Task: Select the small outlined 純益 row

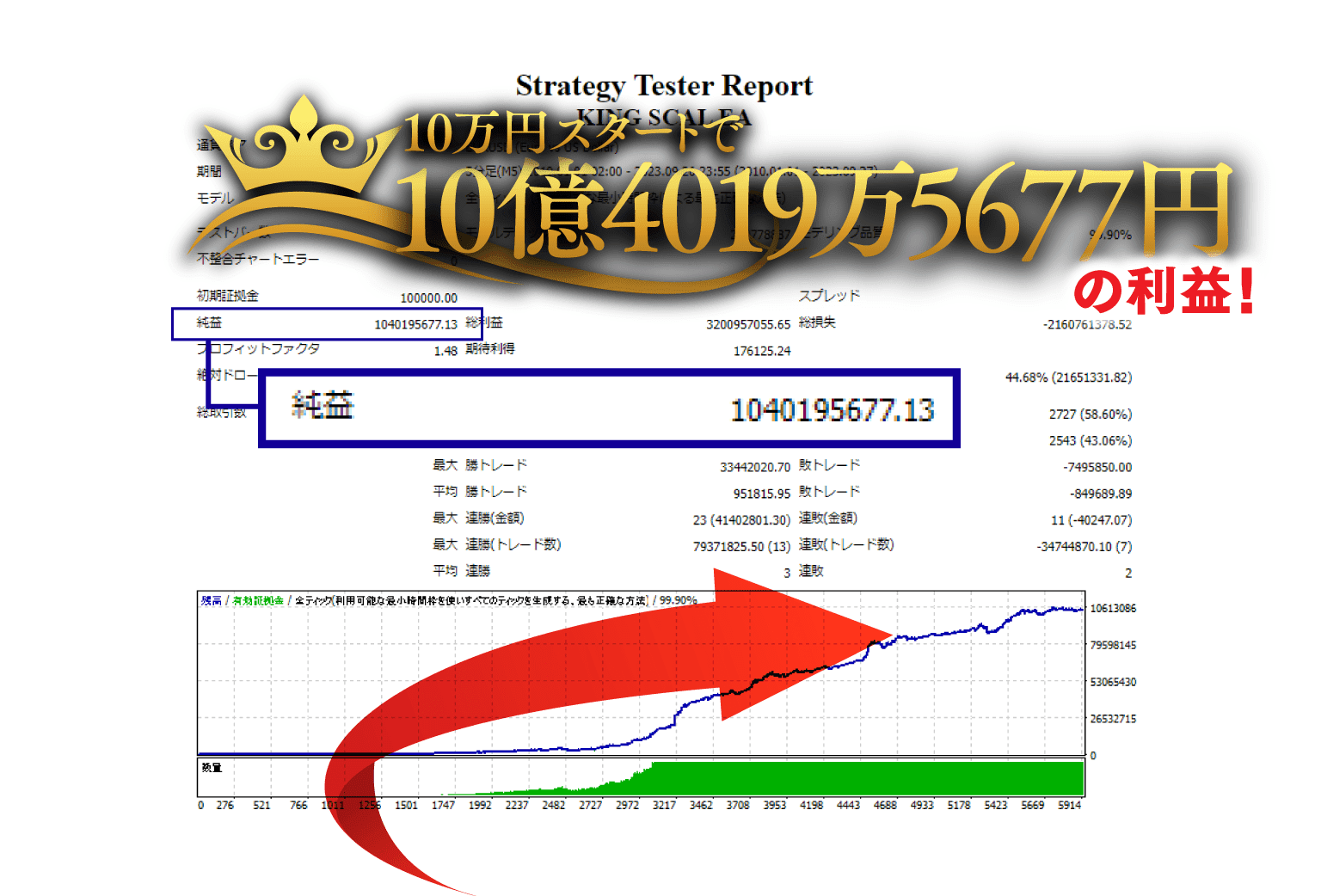Action: (327, 324)
